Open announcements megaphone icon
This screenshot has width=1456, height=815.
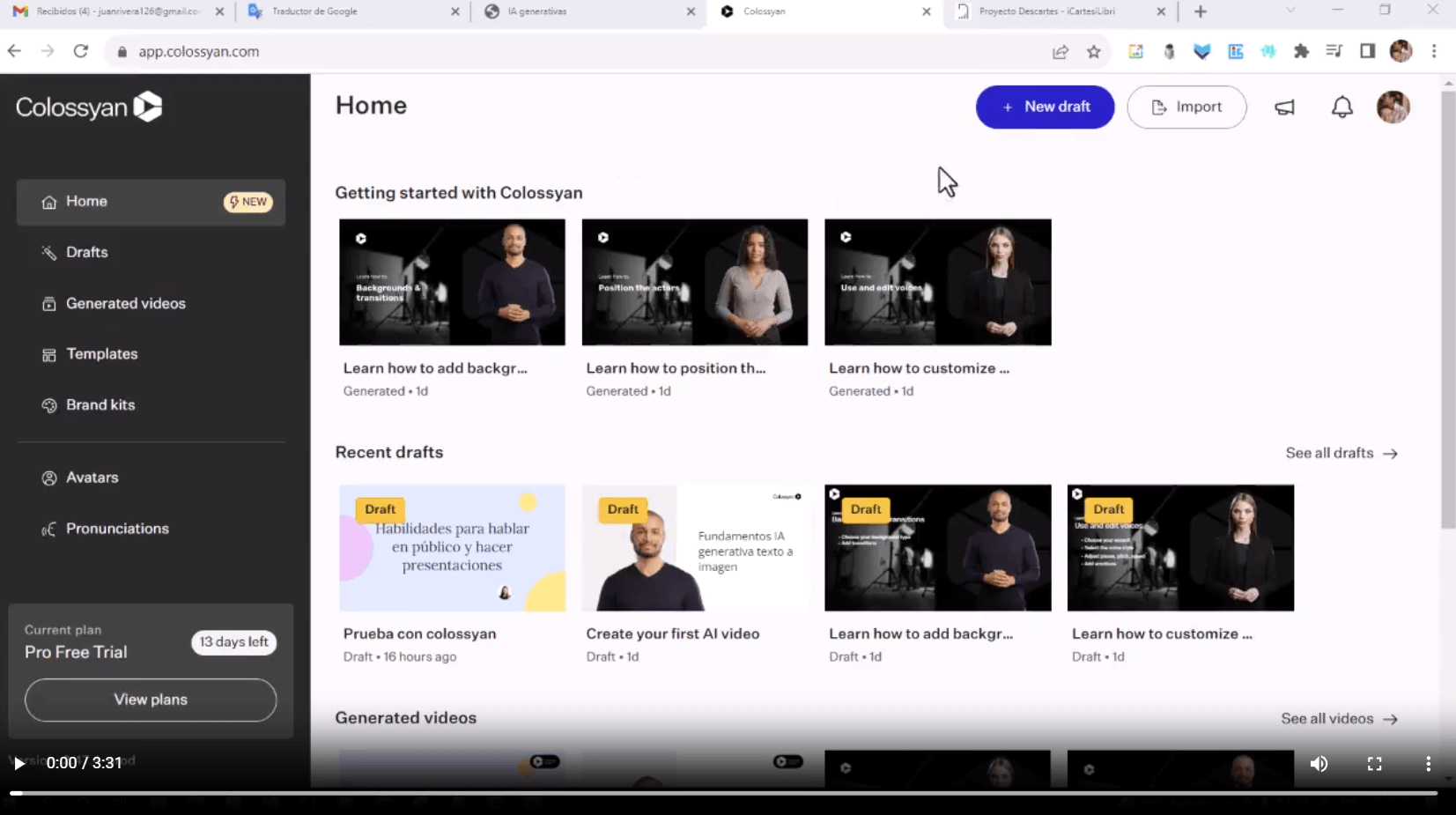[x=1285, y=107]
